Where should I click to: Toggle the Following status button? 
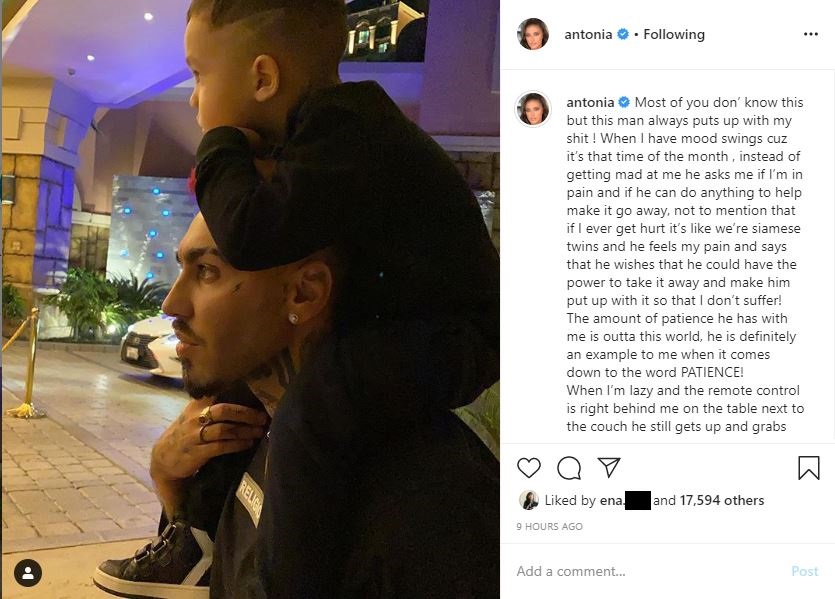tap(674, 35)
